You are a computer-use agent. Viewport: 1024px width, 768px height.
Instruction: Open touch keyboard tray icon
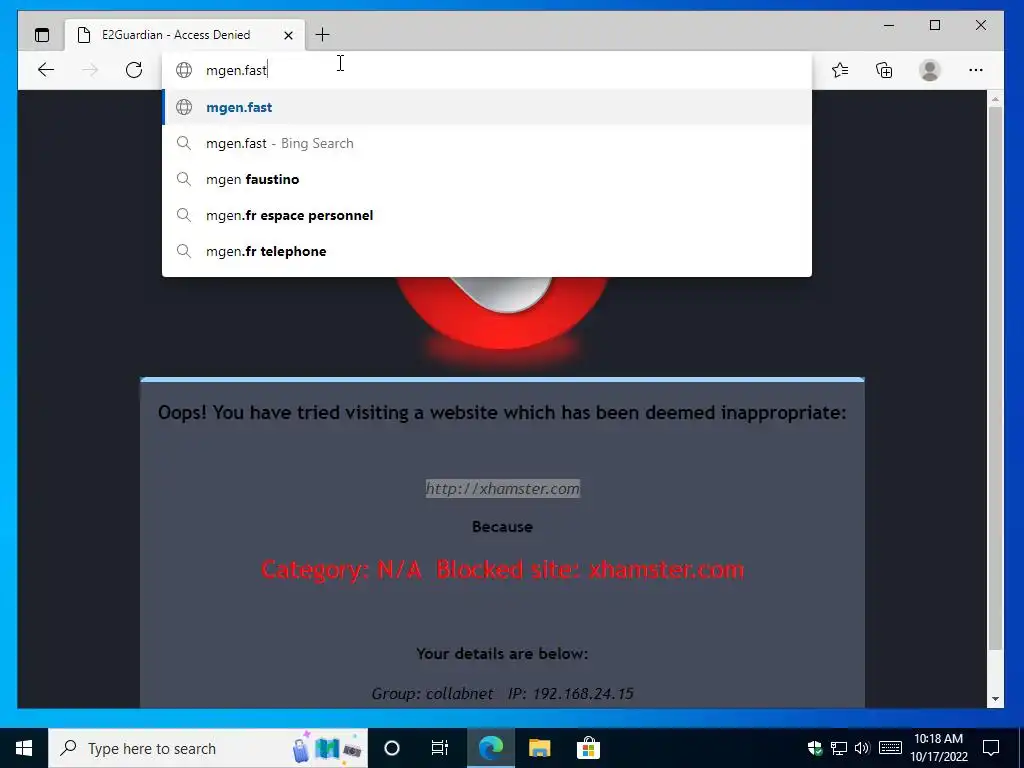tap(890, 748)
